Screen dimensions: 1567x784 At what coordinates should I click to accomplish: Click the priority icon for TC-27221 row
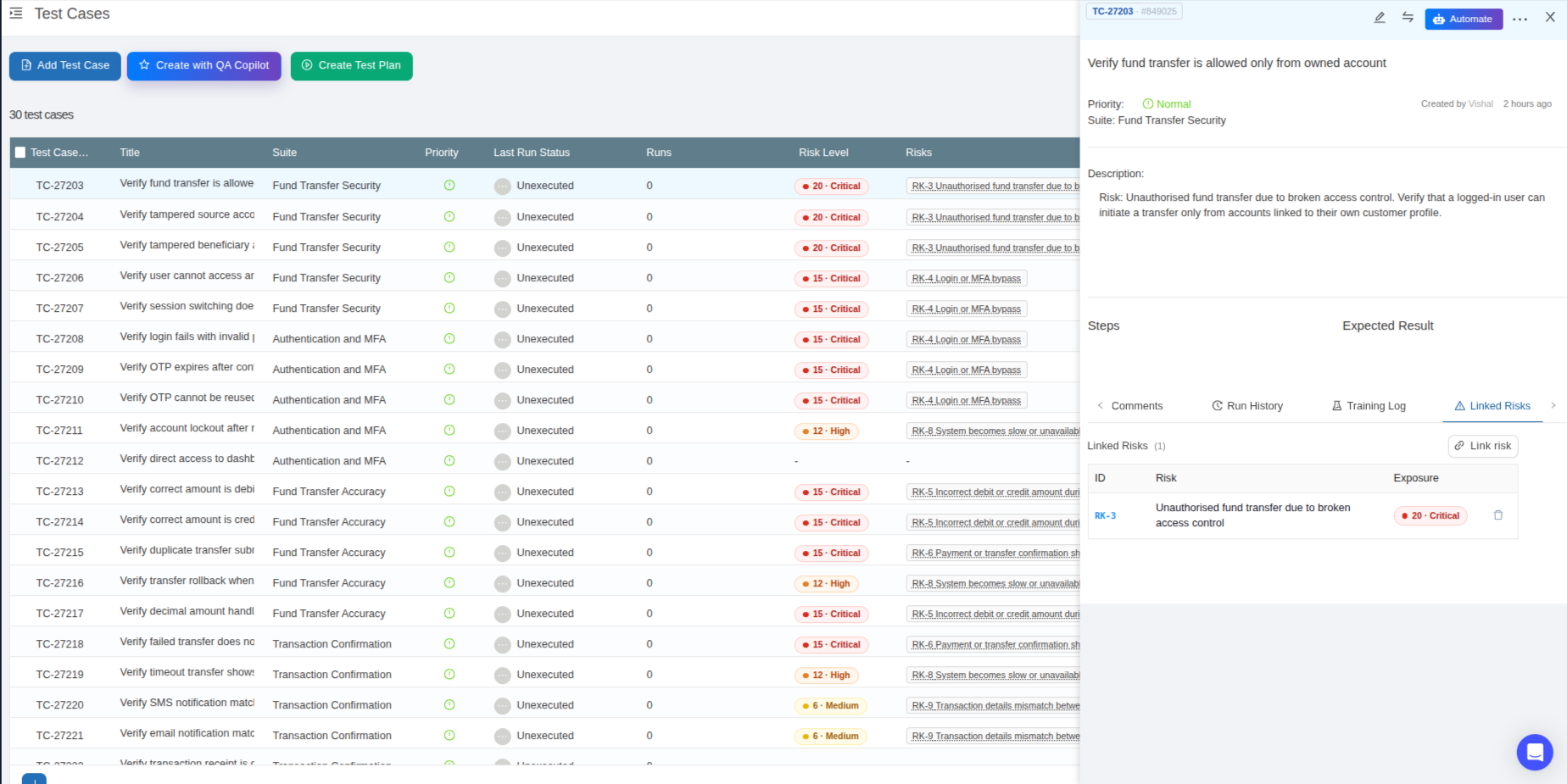click(x=449, y=735)
